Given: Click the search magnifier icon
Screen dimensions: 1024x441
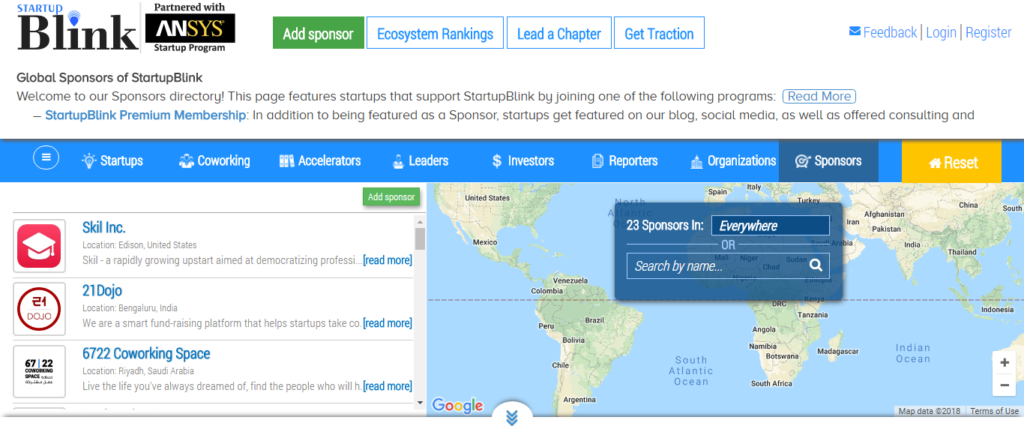Looking at the screenshot, I should [816, 266].
